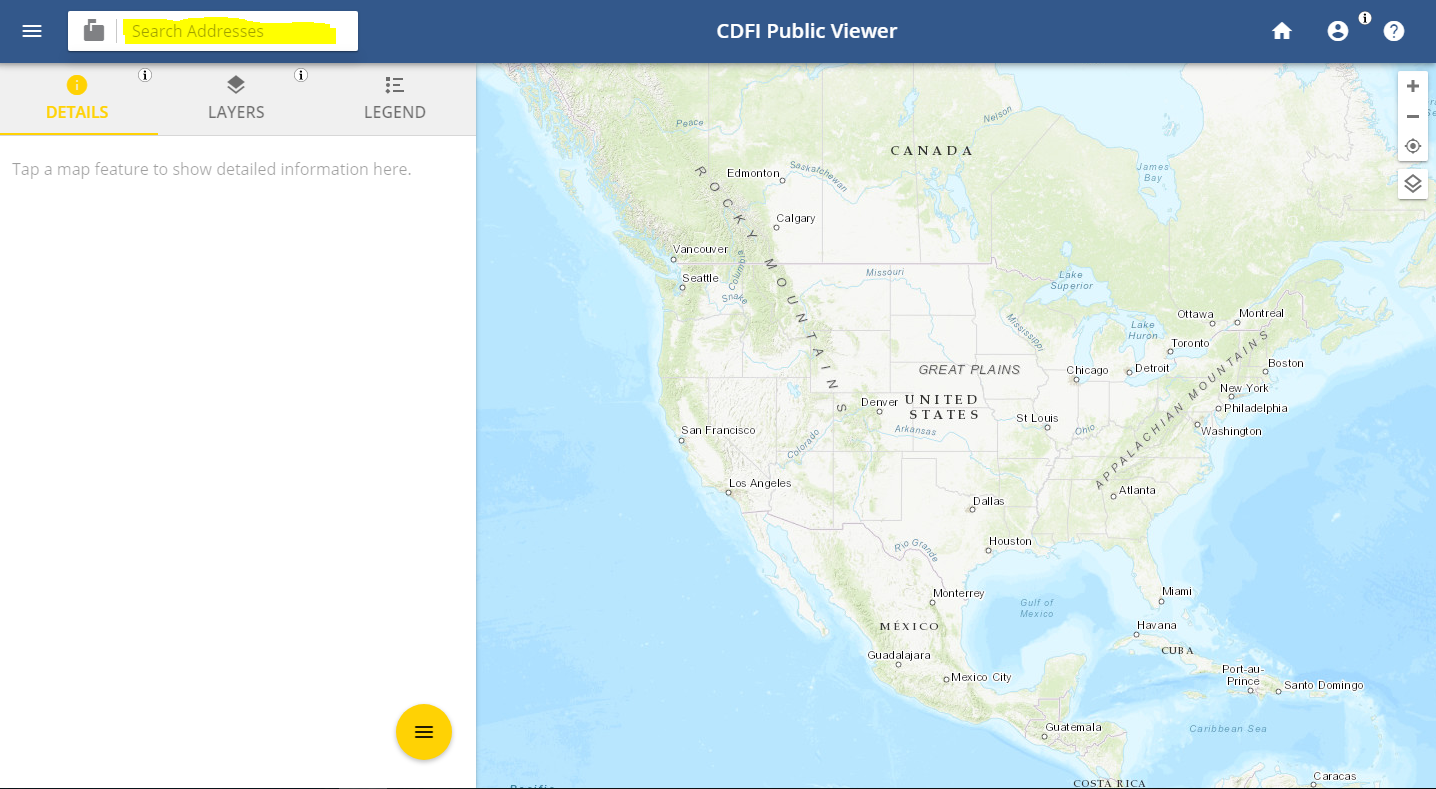Click info badge right of Layers tab icon

[x=301, y=75]
